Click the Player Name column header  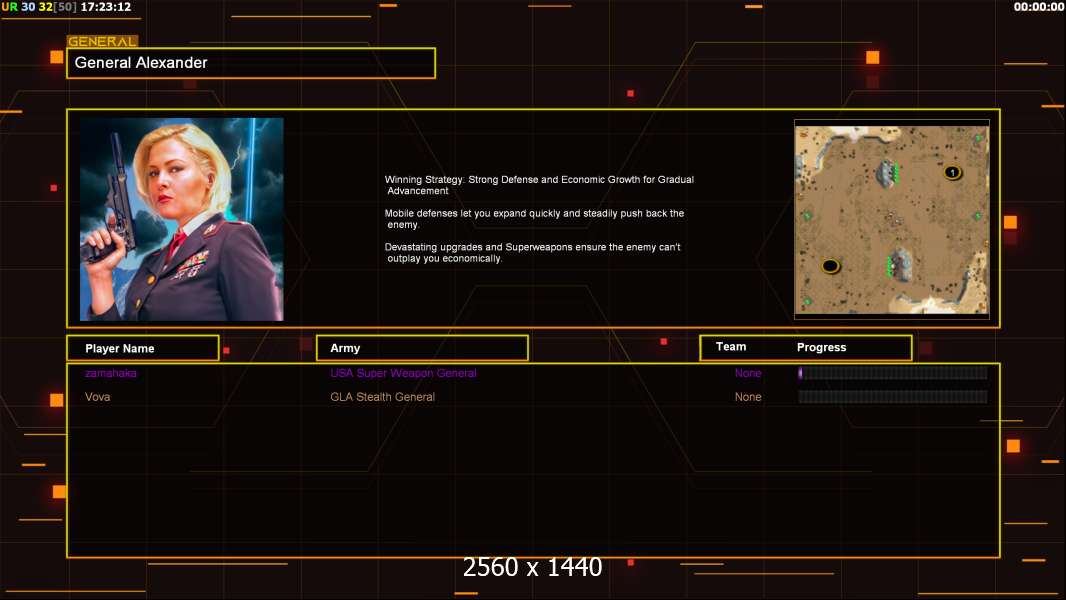(143, 348)
